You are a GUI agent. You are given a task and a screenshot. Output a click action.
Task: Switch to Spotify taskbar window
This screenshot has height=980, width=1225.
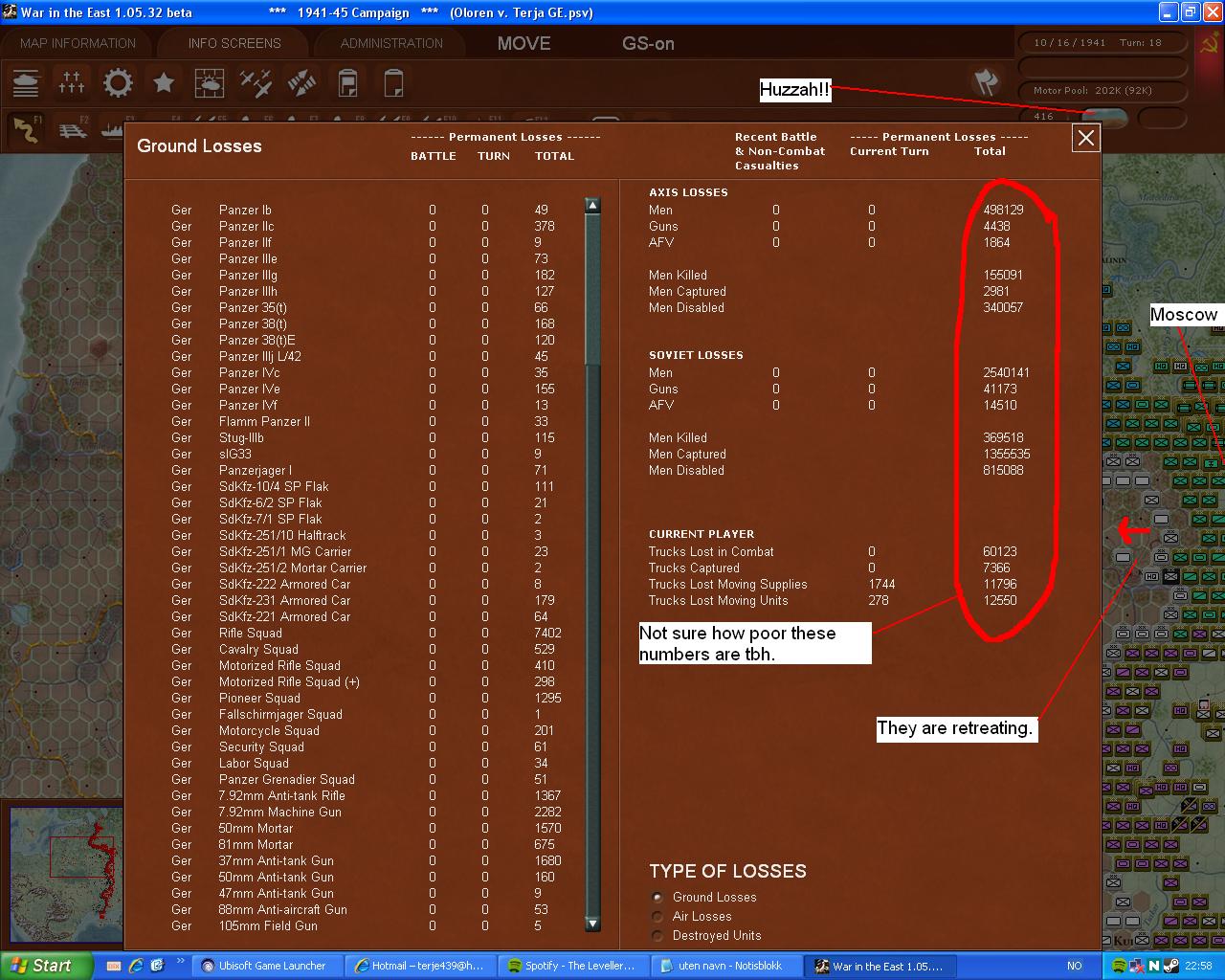(571, 966)
